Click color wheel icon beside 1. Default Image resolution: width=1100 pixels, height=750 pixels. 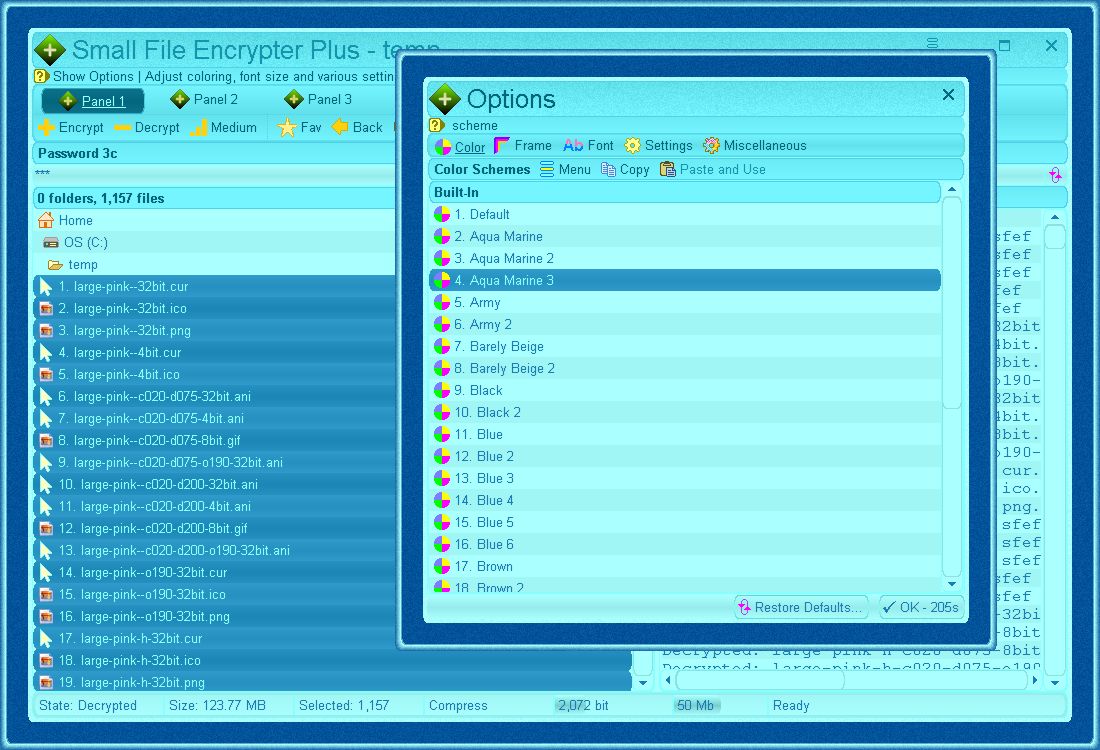(442, 215)
